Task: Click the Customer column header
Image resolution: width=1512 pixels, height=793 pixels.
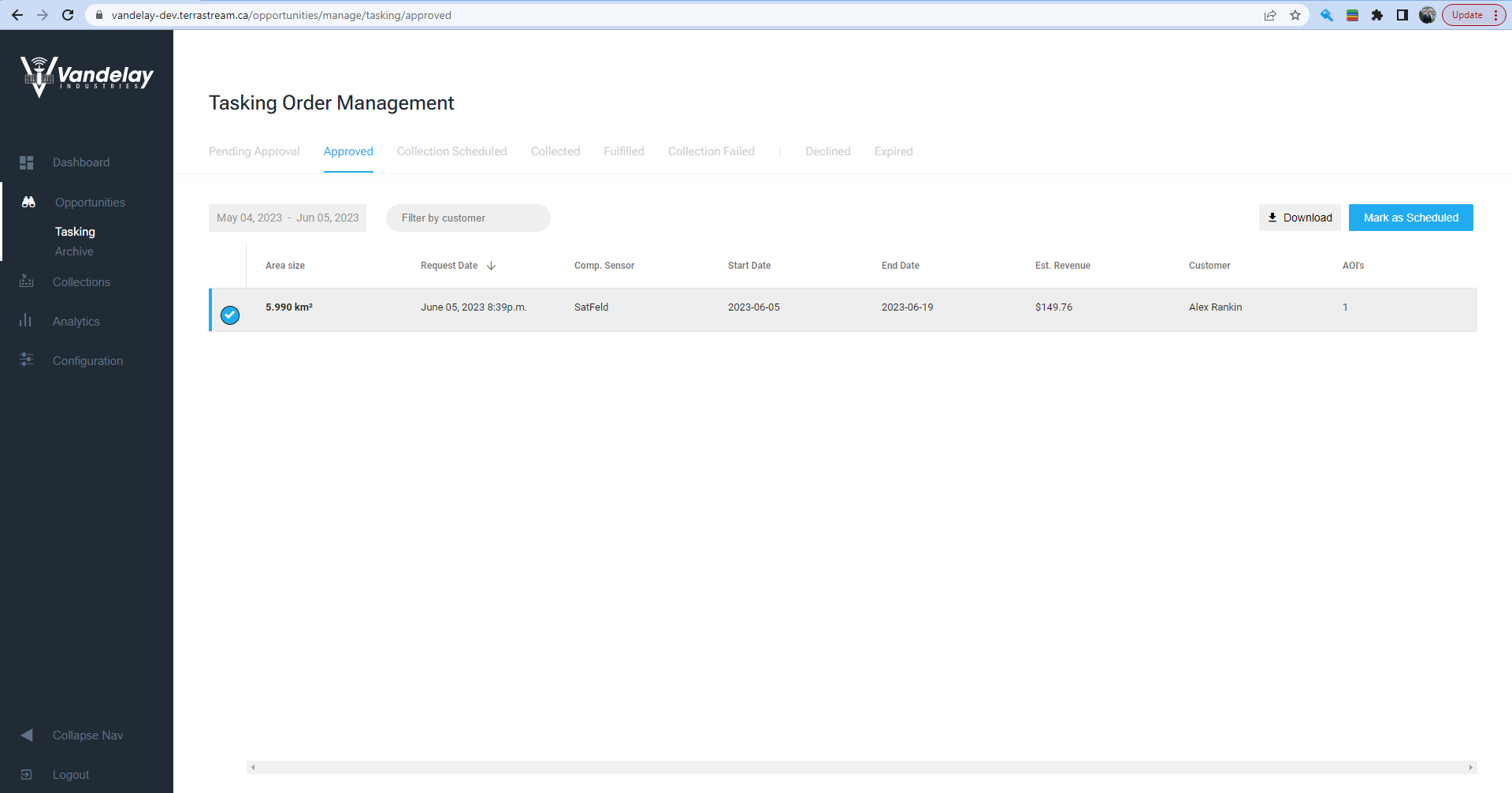Action: coord(1209,266)
